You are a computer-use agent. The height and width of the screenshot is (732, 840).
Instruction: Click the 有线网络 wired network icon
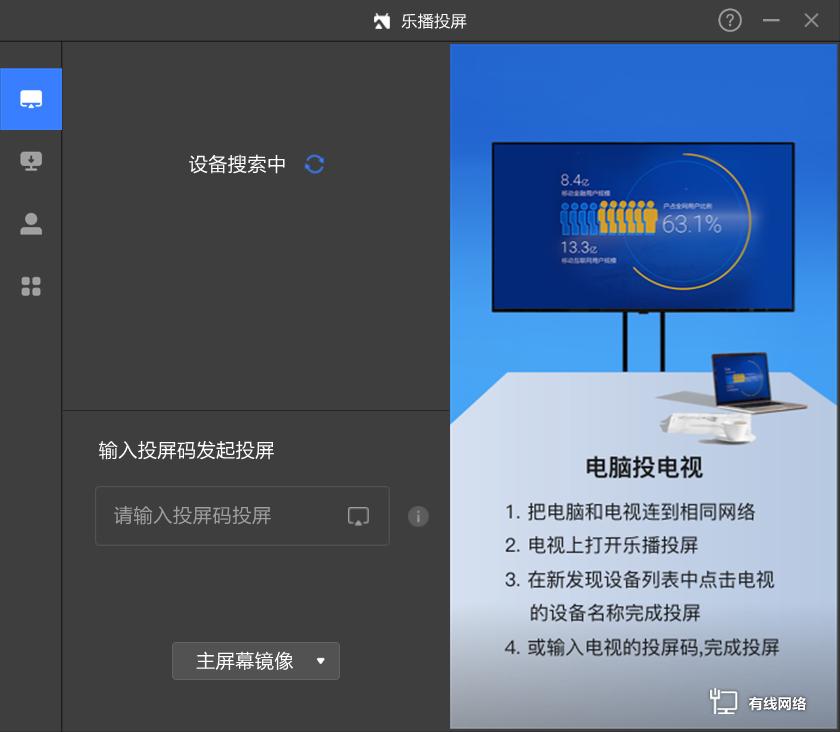(x=723, y=701)
